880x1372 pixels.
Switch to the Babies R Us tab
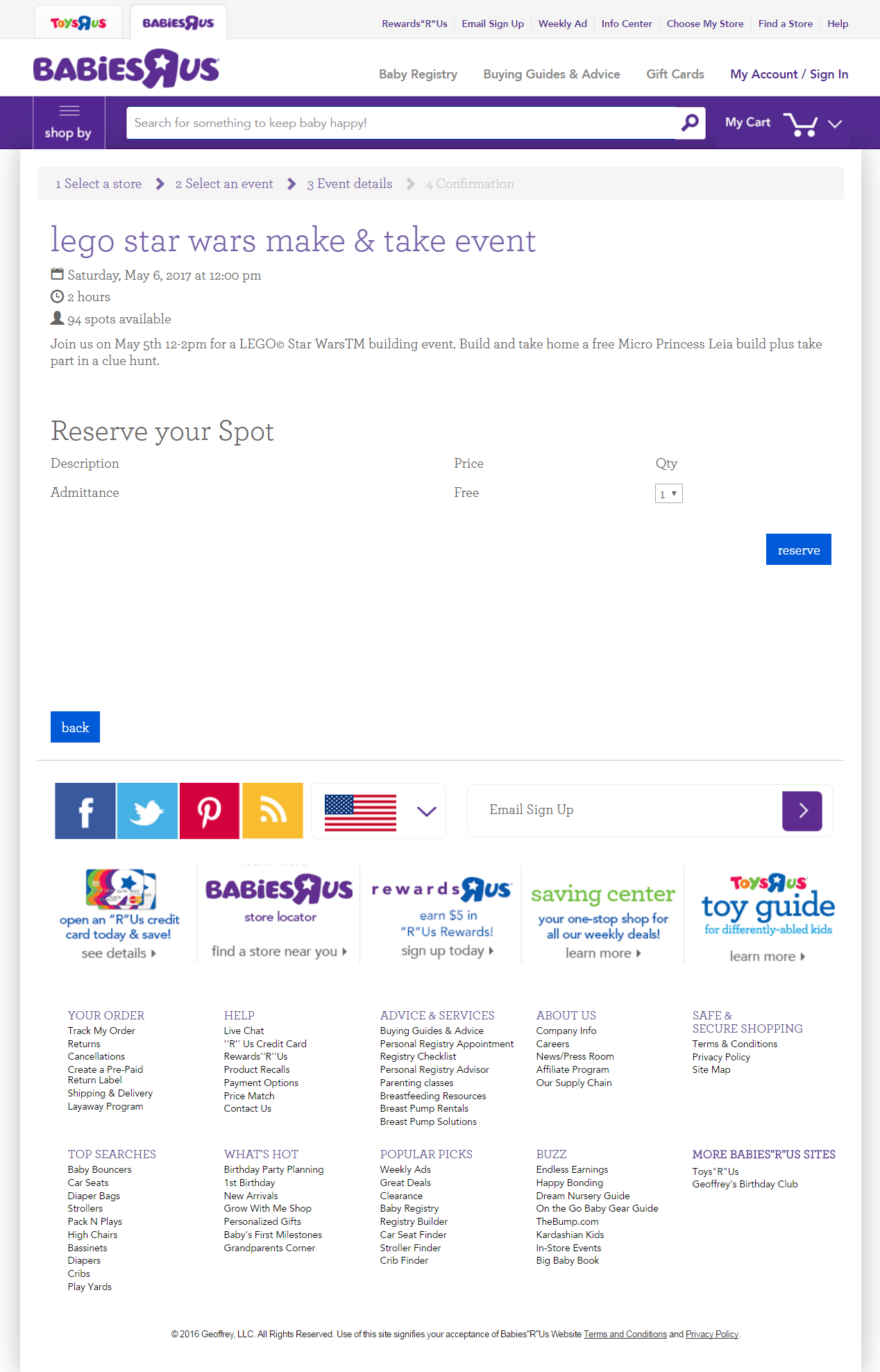(178, 23)
